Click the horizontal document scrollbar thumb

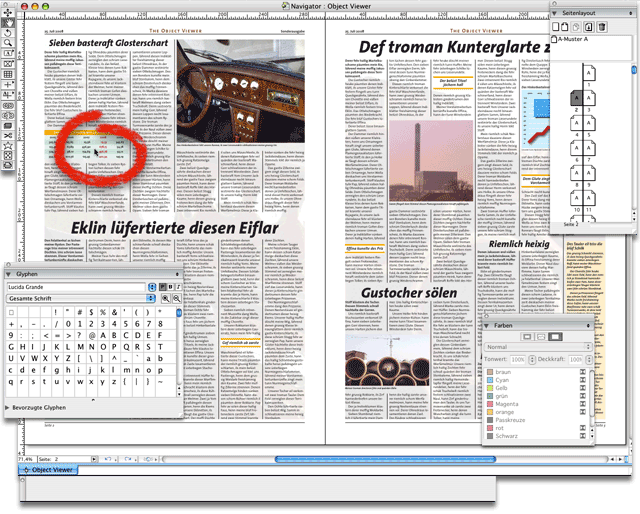(x=385, y=460)
